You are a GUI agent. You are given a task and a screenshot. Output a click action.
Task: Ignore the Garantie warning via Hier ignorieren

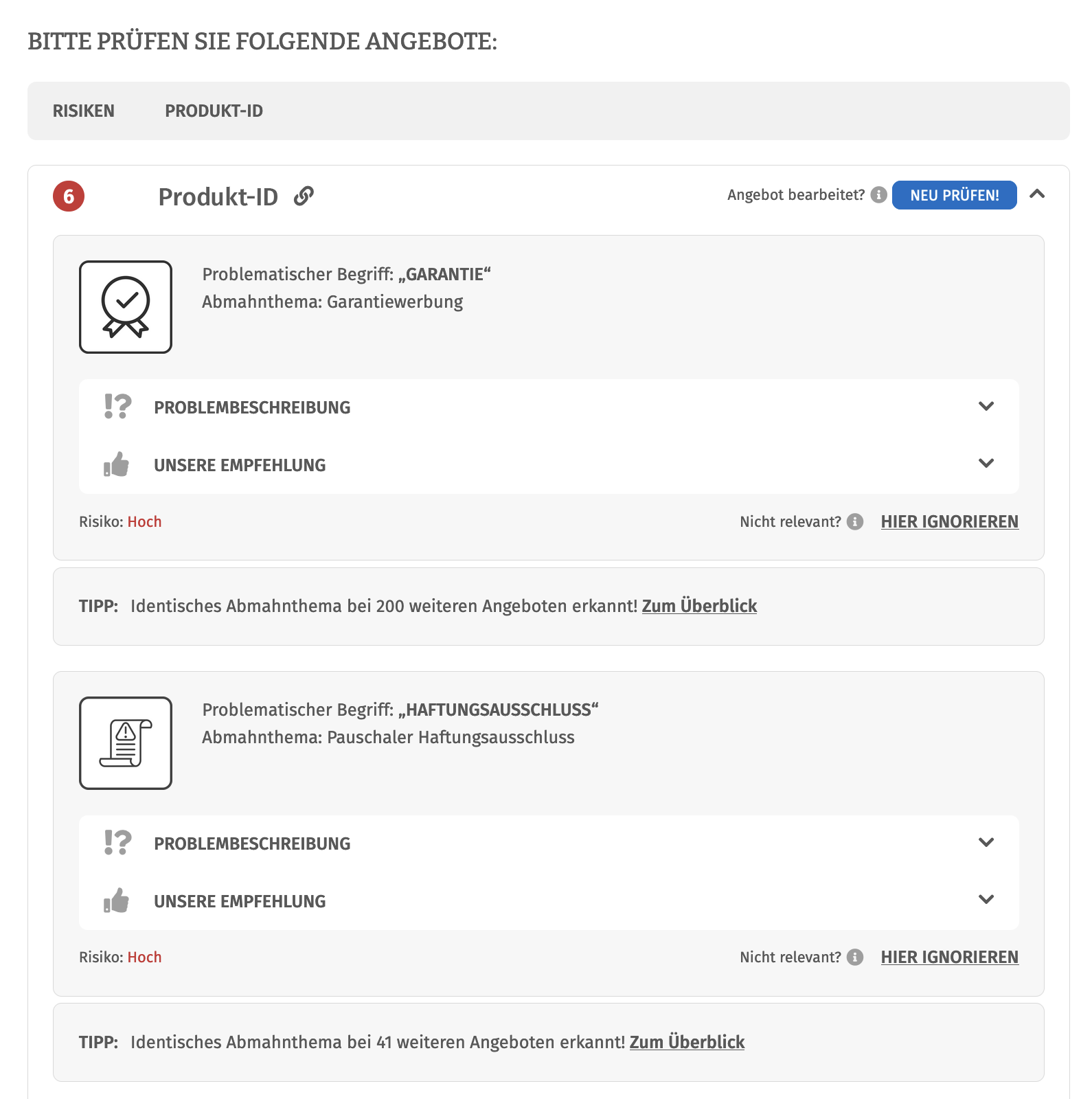[949, 522]
